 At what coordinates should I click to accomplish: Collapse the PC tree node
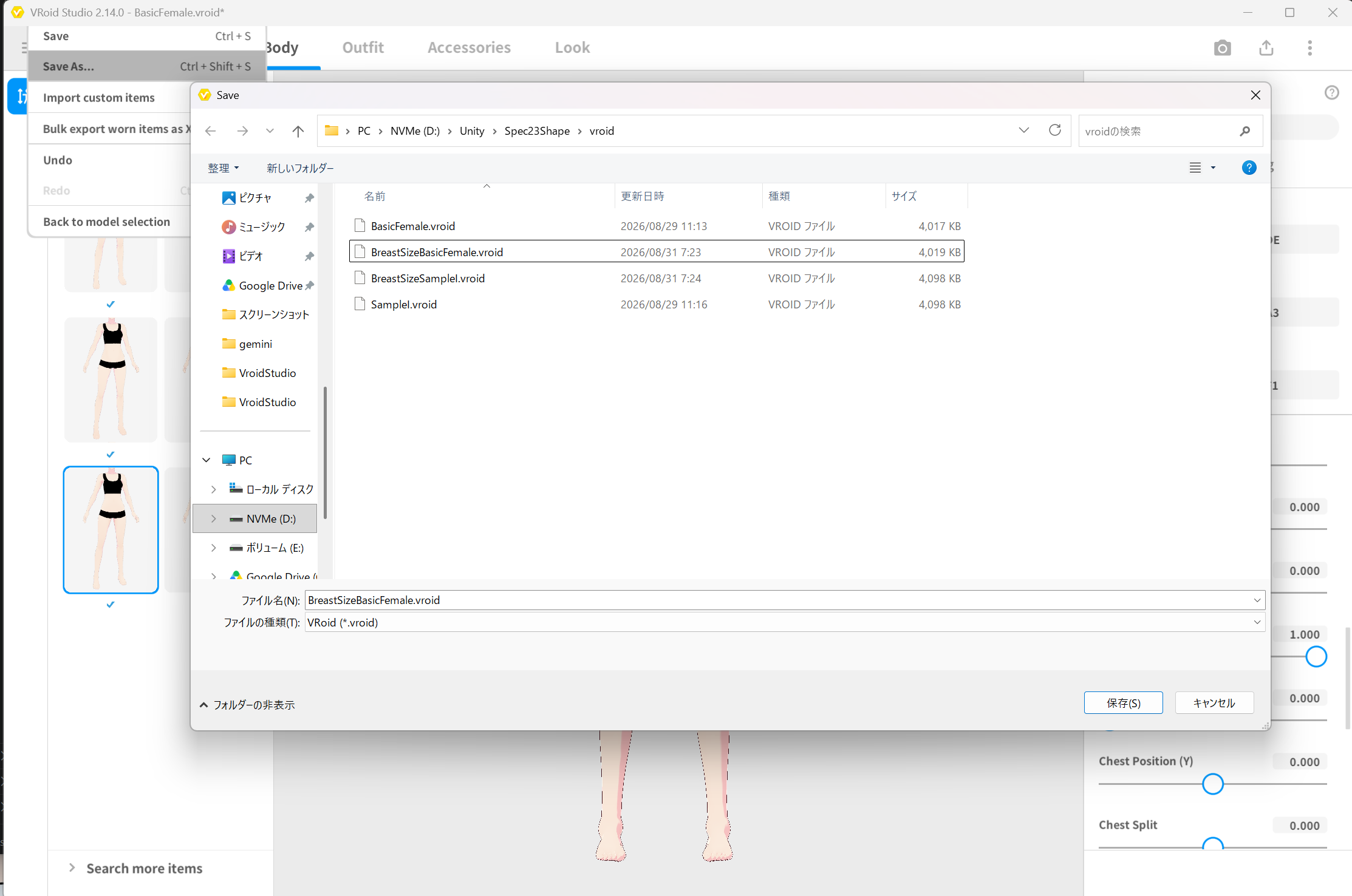point(207,460)
